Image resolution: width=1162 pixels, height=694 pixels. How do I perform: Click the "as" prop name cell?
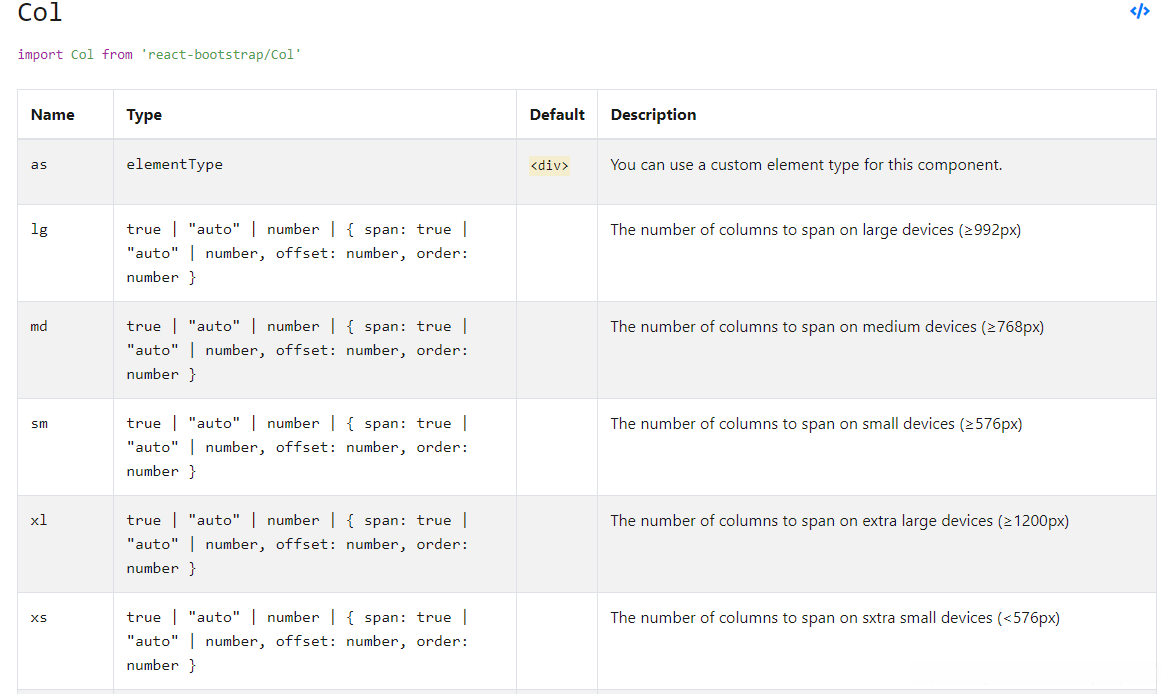tap(39, 165)
